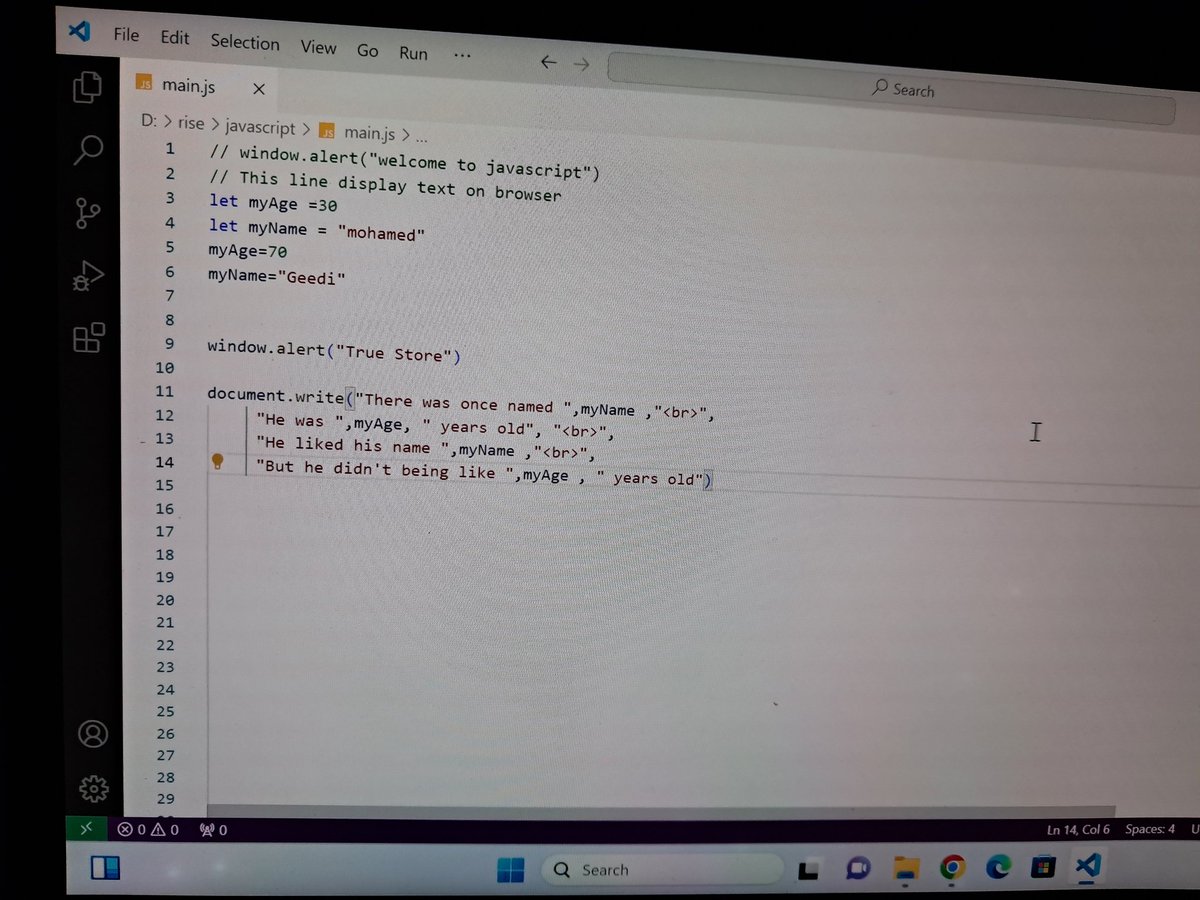This screenshot has height=900, width=1200.
Task: Open the remote window indicator in status bar
Action: [86, 828]
